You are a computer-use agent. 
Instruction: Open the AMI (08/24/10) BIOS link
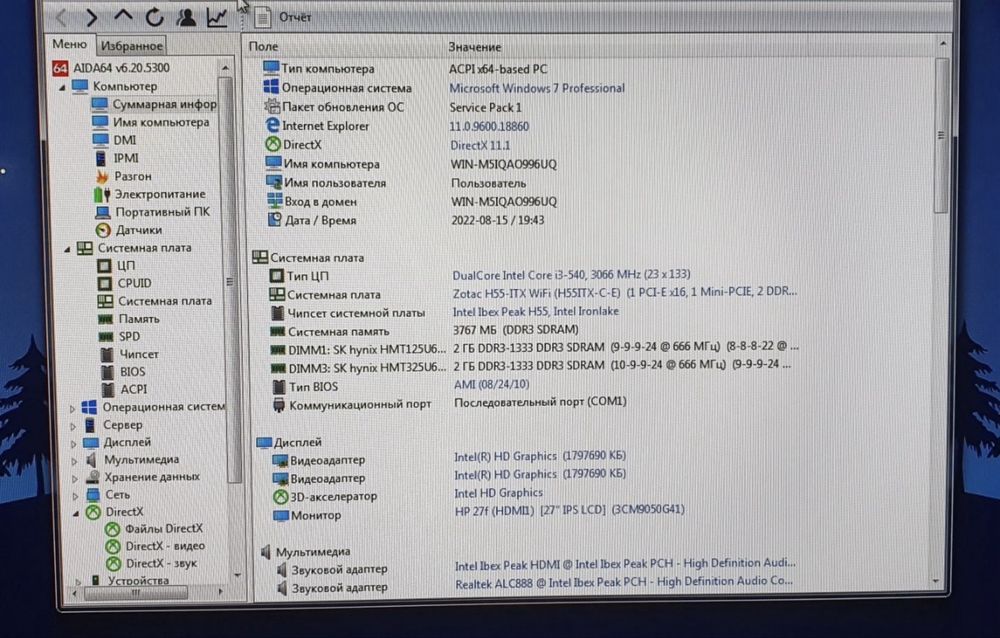click(492, 385)
